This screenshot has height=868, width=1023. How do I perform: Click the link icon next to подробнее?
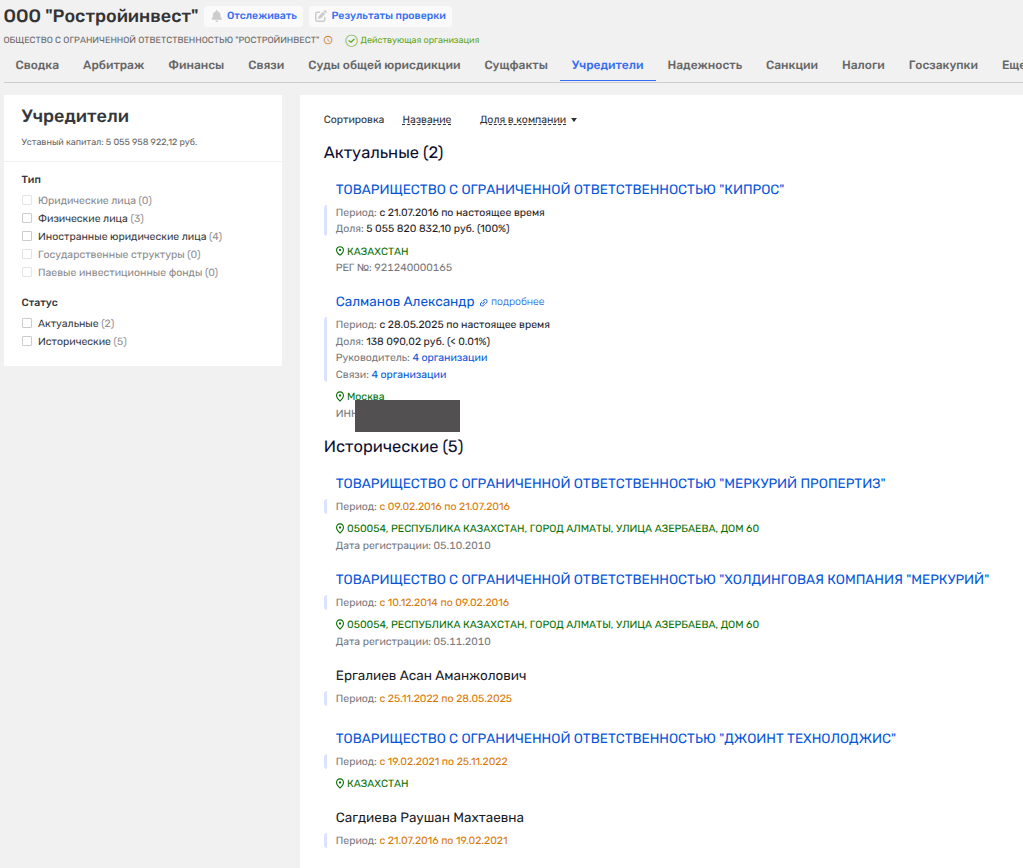483,302
